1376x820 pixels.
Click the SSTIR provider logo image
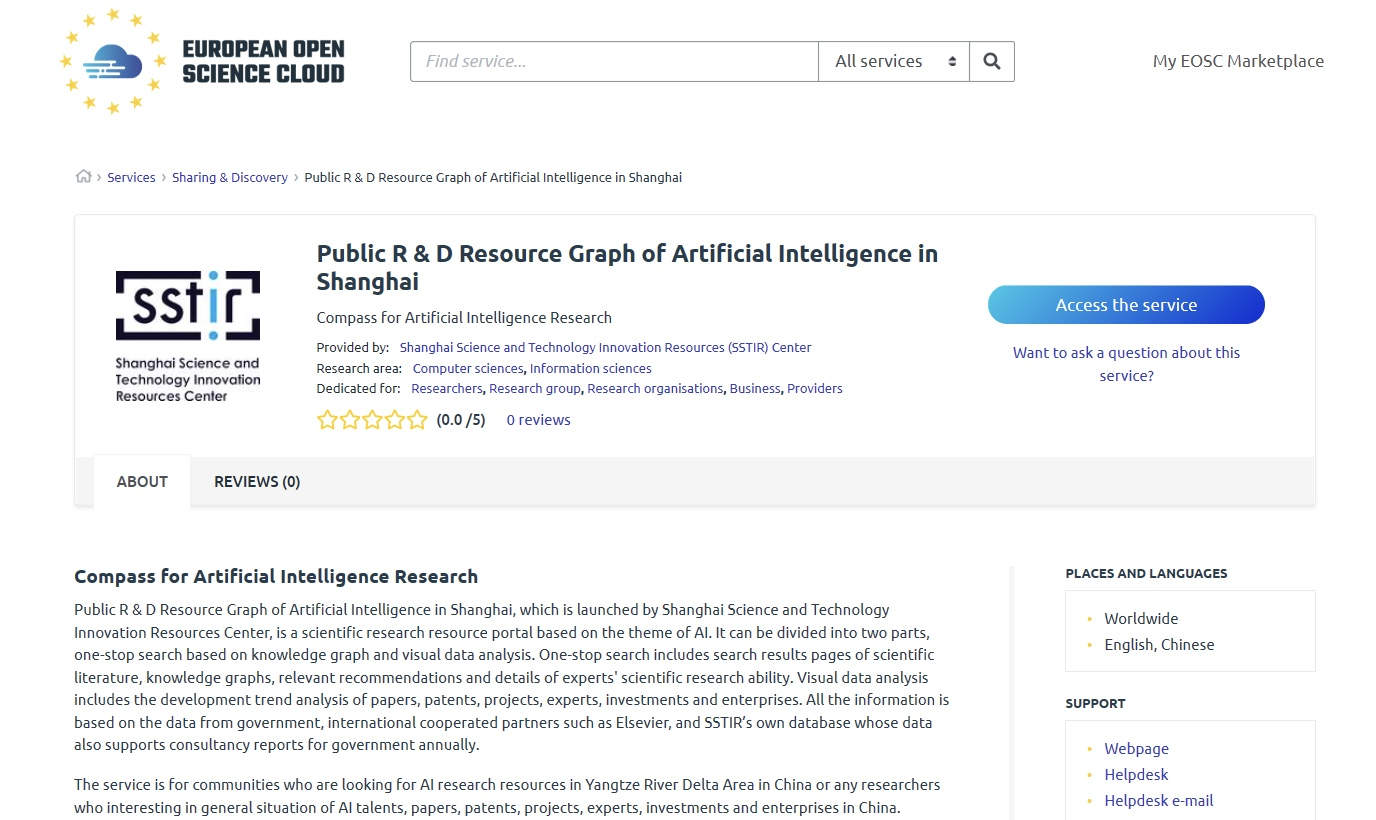click(x=188, y=336)
